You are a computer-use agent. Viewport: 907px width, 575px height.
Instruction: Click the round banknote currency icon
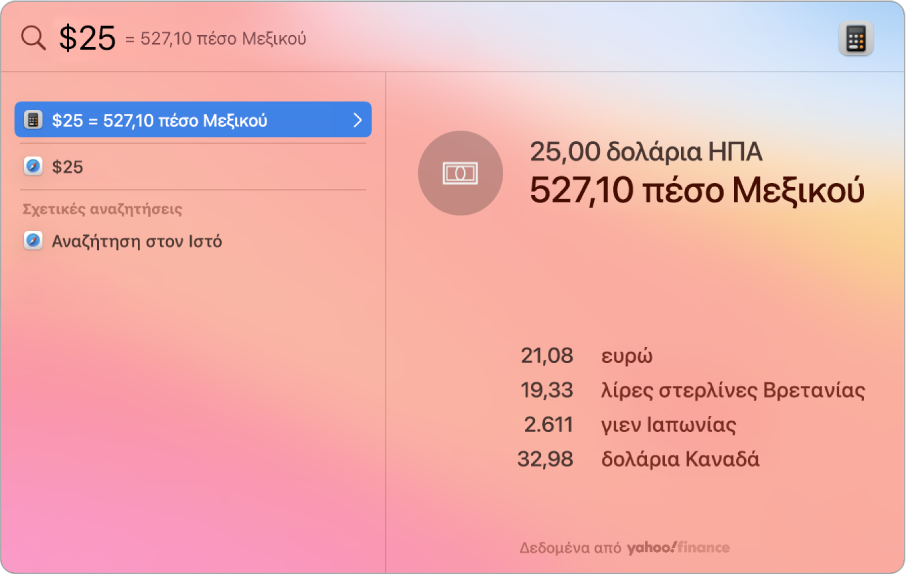point(460,173)
